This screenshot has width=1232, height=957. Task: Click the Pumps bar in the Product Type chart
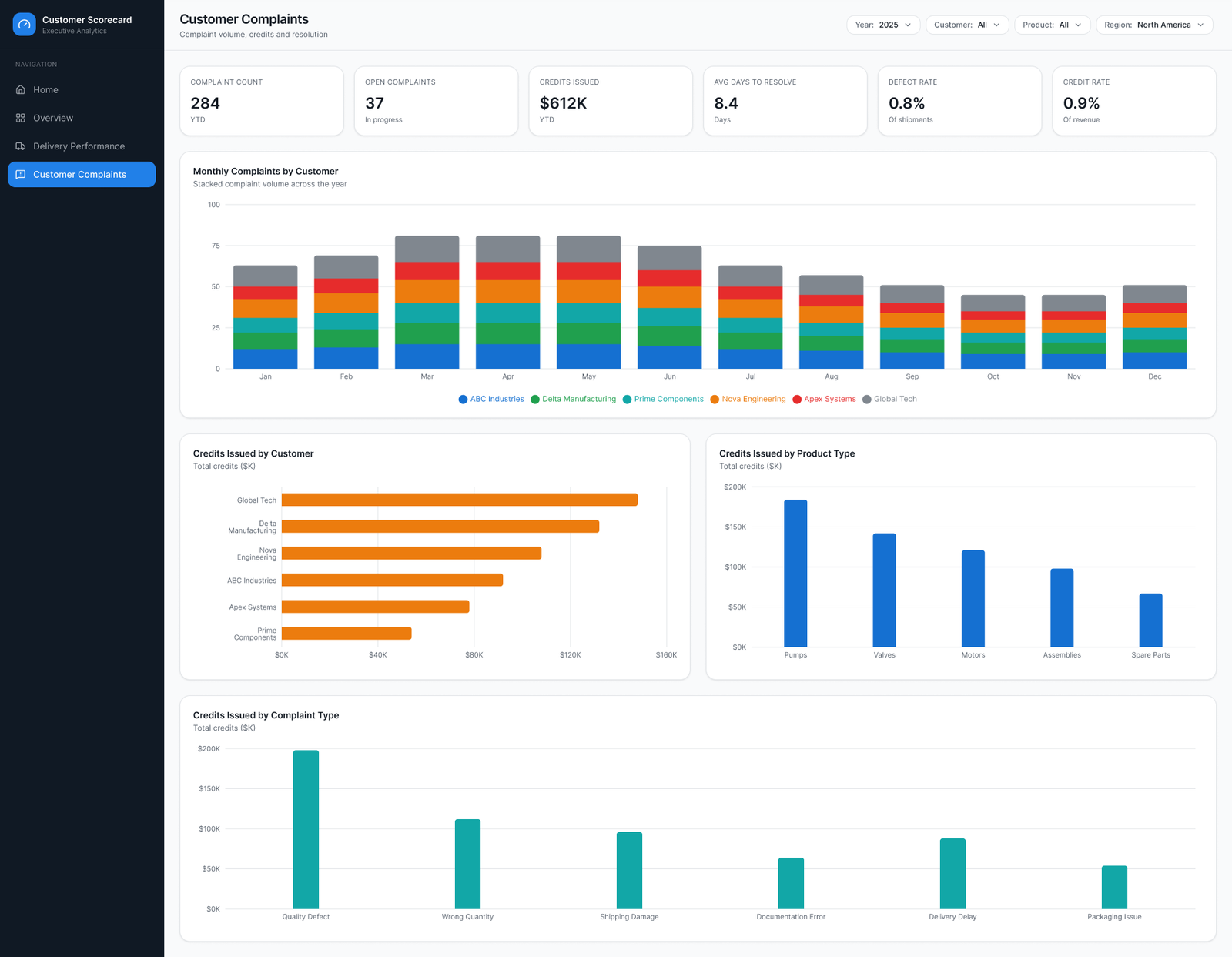click(795, 574)
